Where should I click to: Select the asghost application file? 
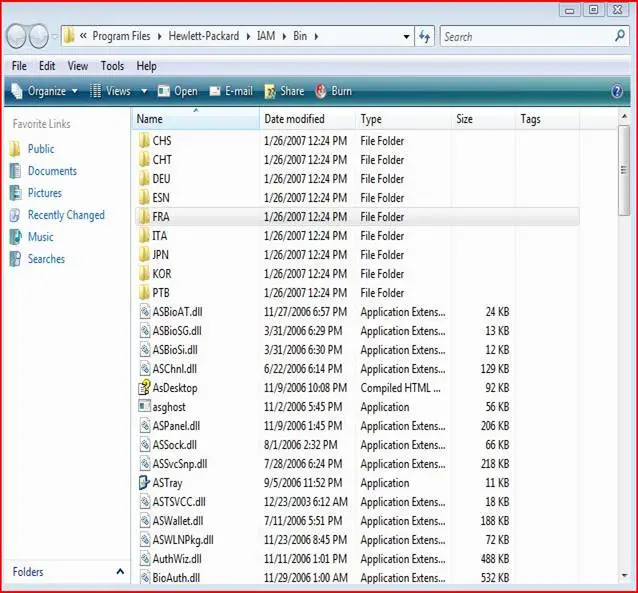tap(168, 407)
